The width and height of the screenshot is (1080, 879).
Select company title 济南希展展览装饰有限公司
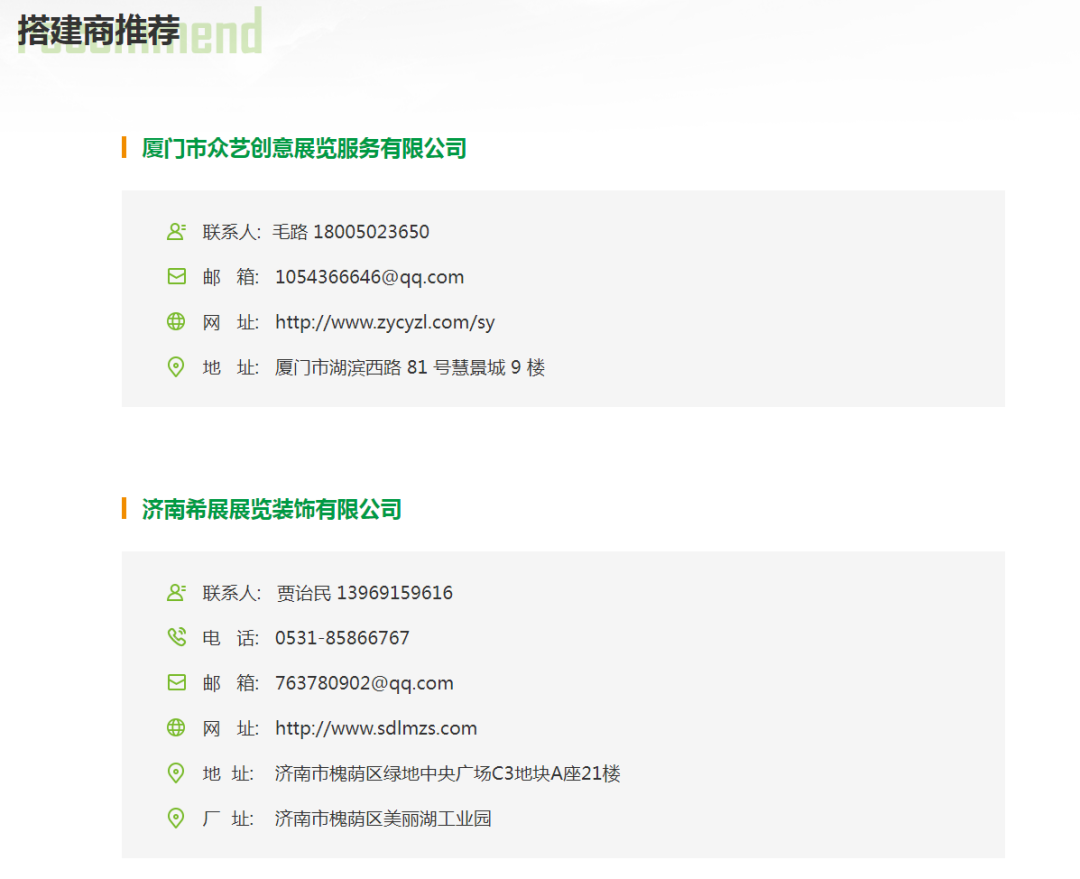pyautogui.click(x=271, y=509)
